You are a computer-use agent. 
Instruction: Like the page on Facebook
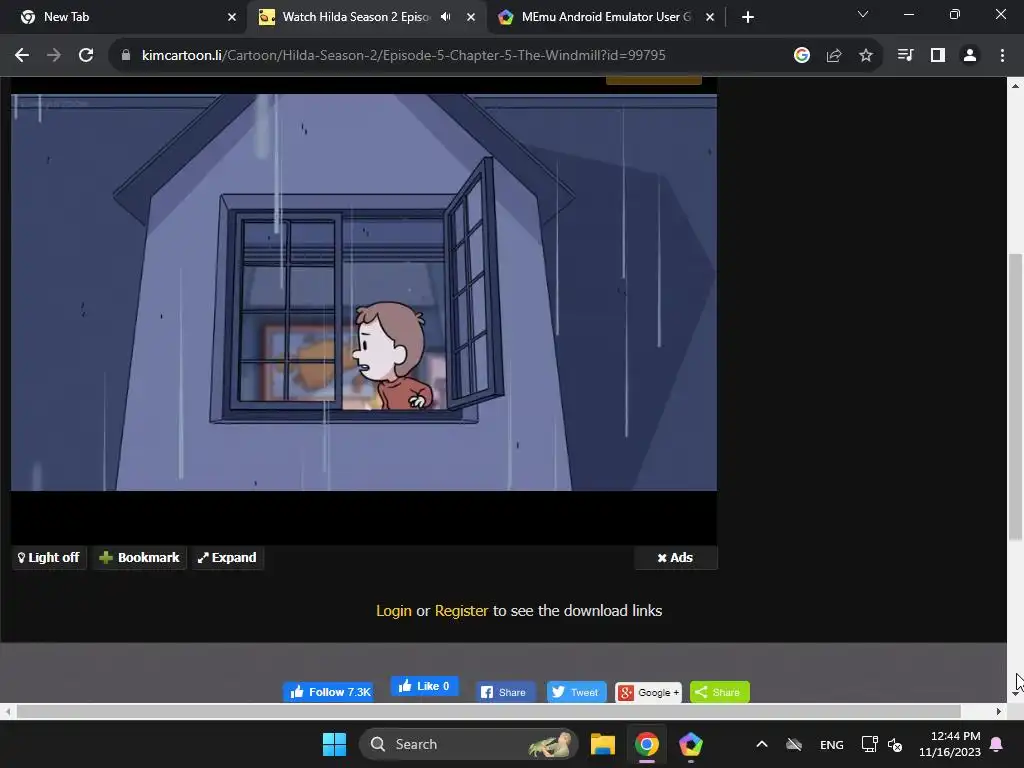coord(424,686)
